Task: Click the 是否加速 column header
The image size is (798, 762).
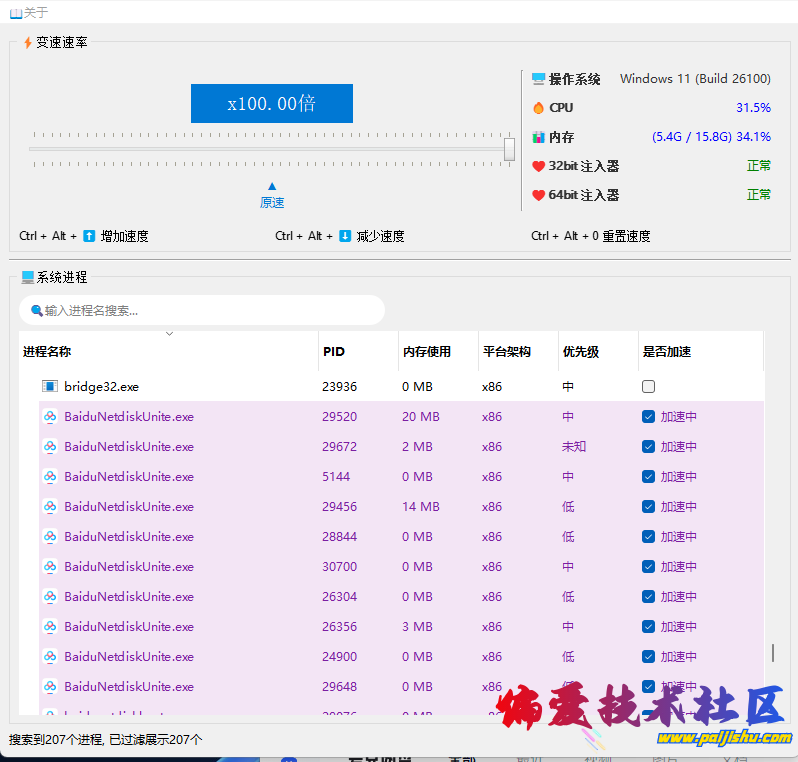Action: click(x=667, y=352)
